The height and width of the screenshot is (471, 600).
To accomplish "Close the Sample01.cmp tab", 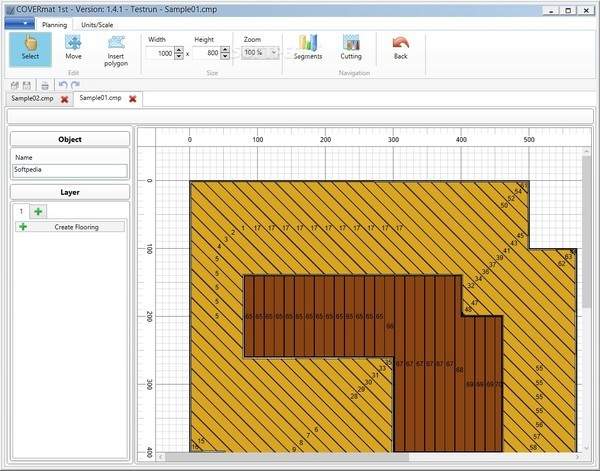I will 132,99.
